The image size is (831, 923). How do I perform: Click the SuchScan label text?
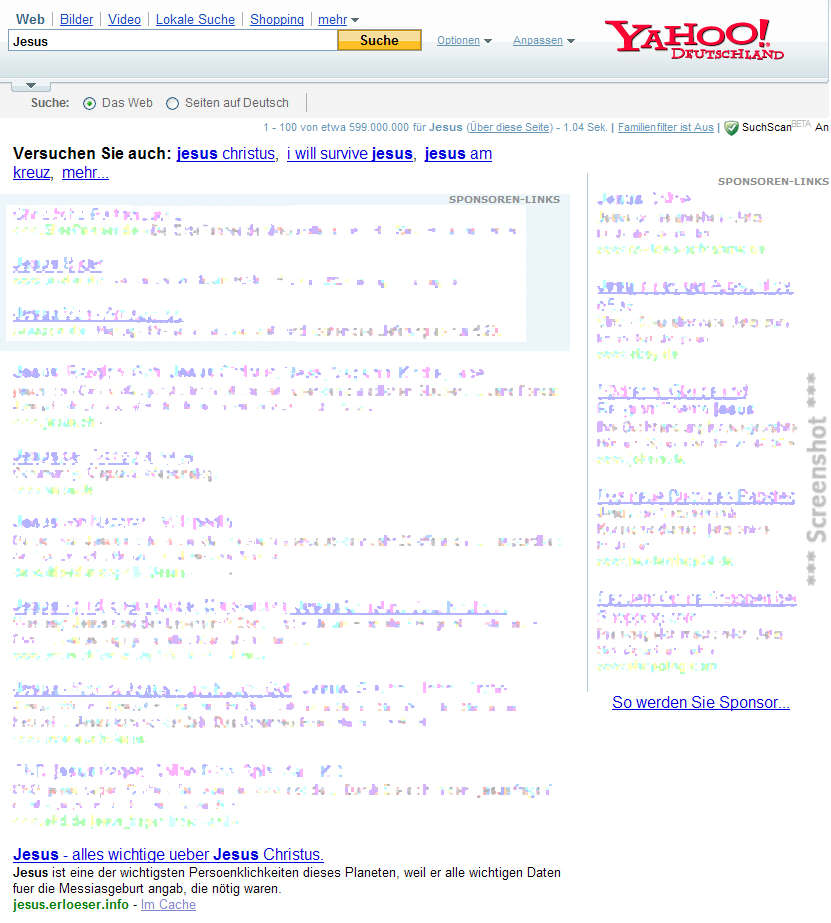pos(766,127)
